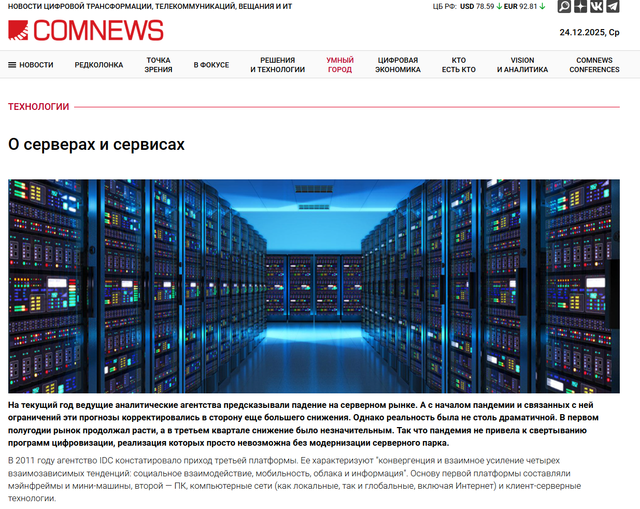
Task: Click the server room article image
Action: click(x=314, y=286)
